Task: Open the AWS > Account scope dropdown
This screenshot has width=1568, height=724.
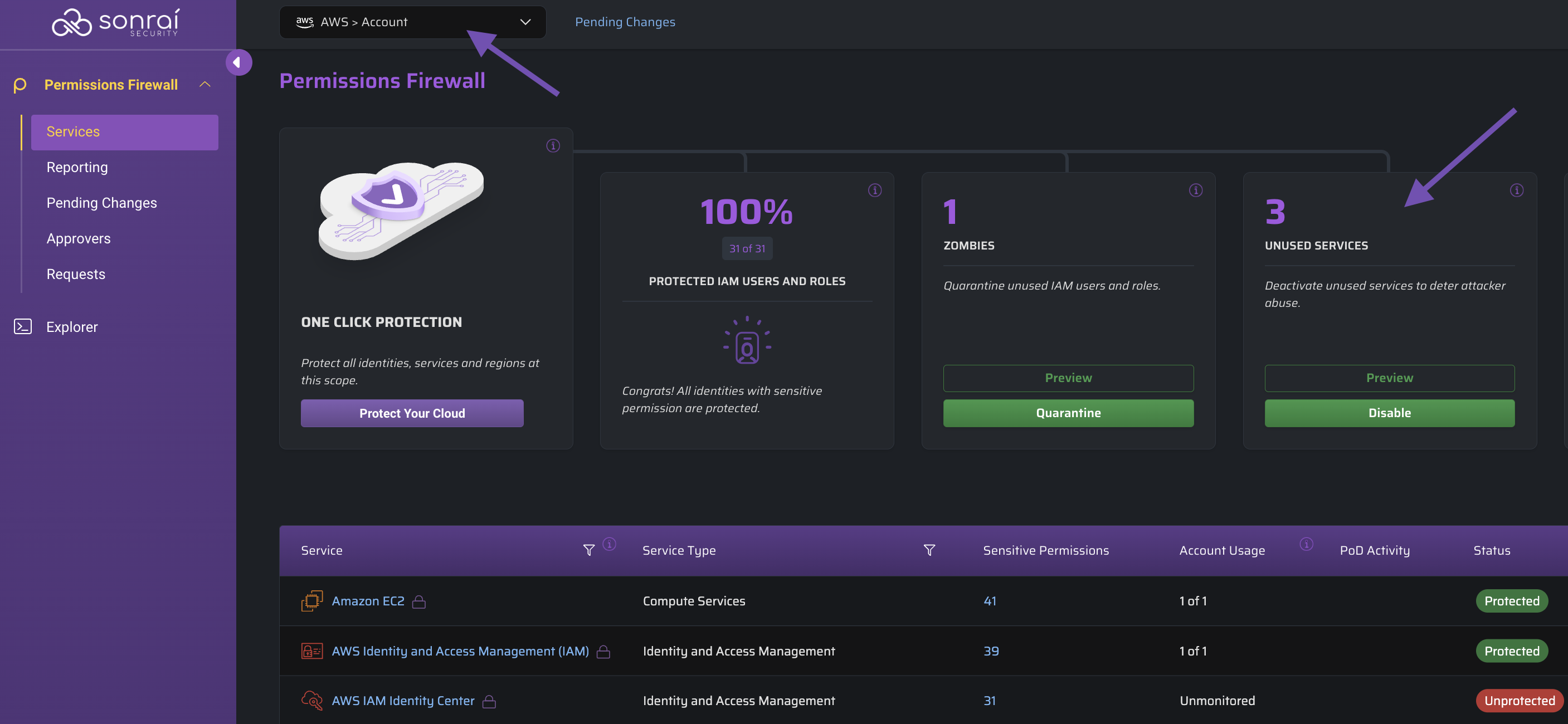Action: click(x=412, y=22)
